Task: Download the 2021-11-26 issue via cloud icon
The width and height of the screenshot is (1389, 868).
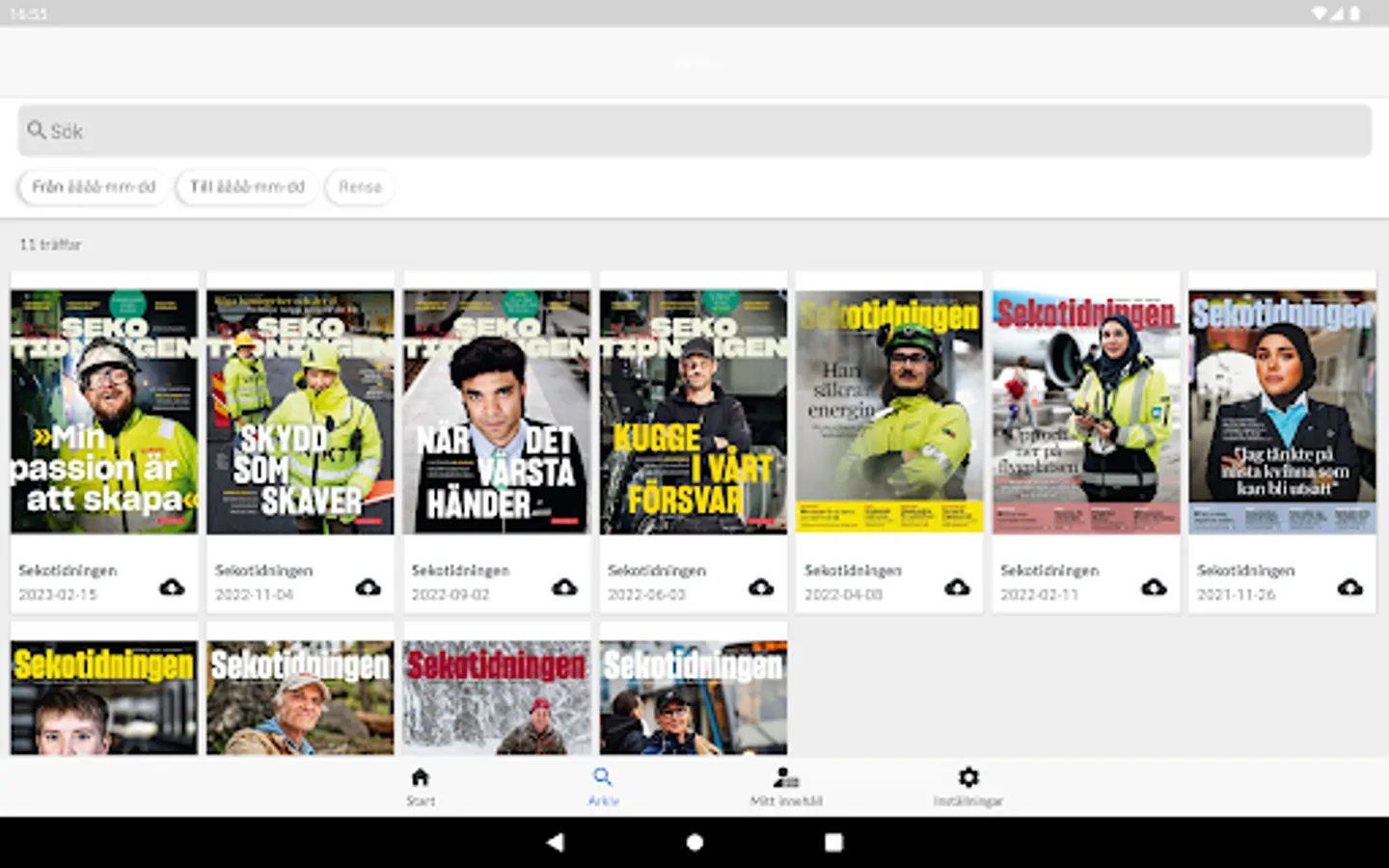Action: [x=1350, y=586]
